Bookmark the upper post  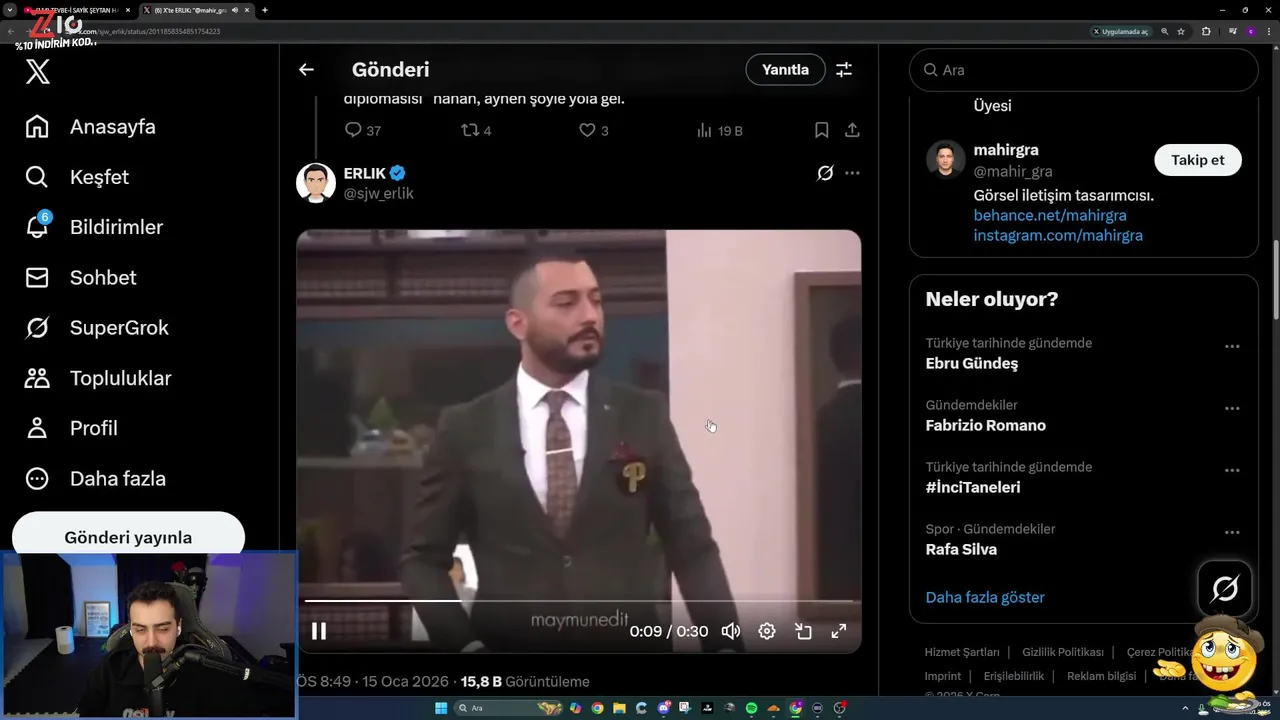pos(821,130)
